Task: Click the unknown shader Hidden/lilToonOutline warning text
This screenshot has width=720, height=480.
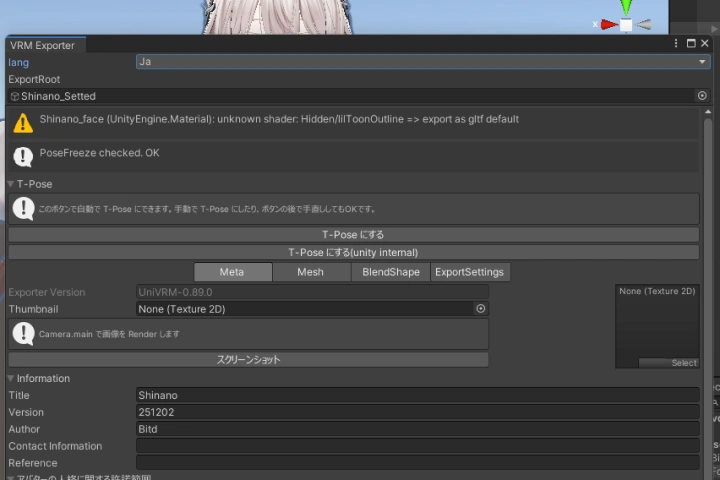Action: (x=279, y=119)
